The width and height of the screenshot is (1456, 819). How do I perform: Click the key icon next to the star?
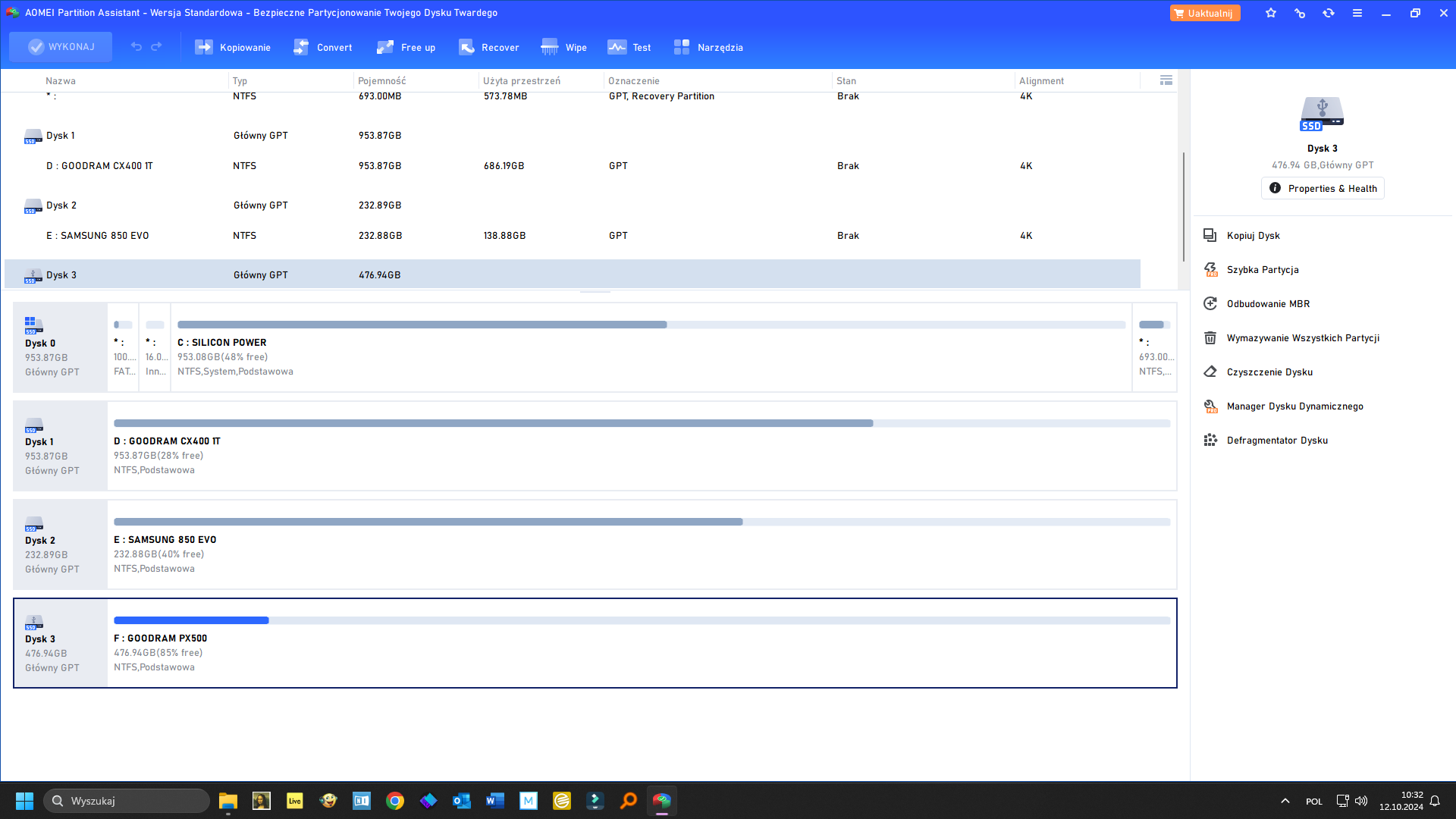(1300, 13)
